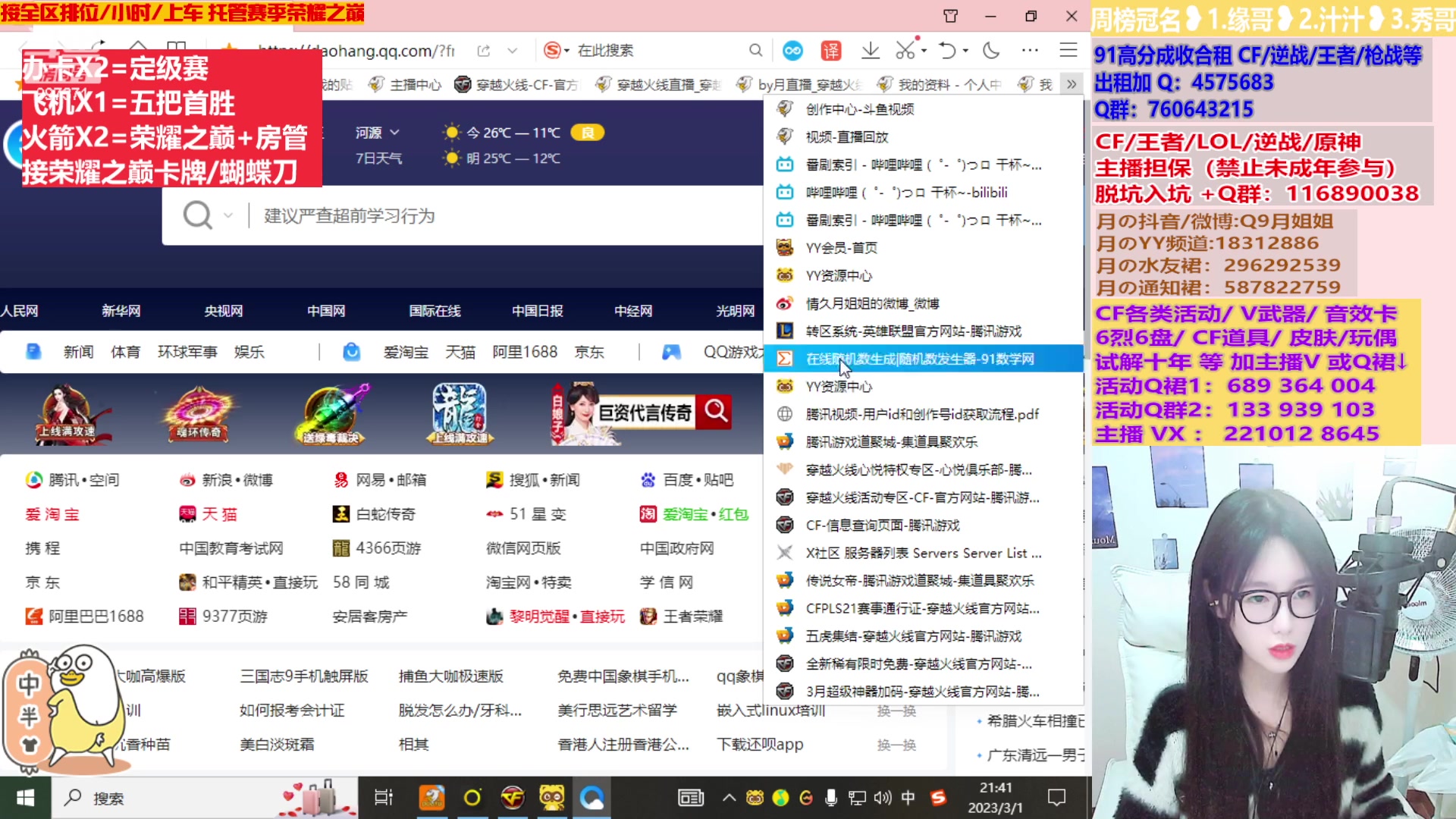Open bookmark 转区系统-英雄联盟官方网站
Image resolution: width=1456 pixels, height=819 pixels.
[x=923, y=331]
